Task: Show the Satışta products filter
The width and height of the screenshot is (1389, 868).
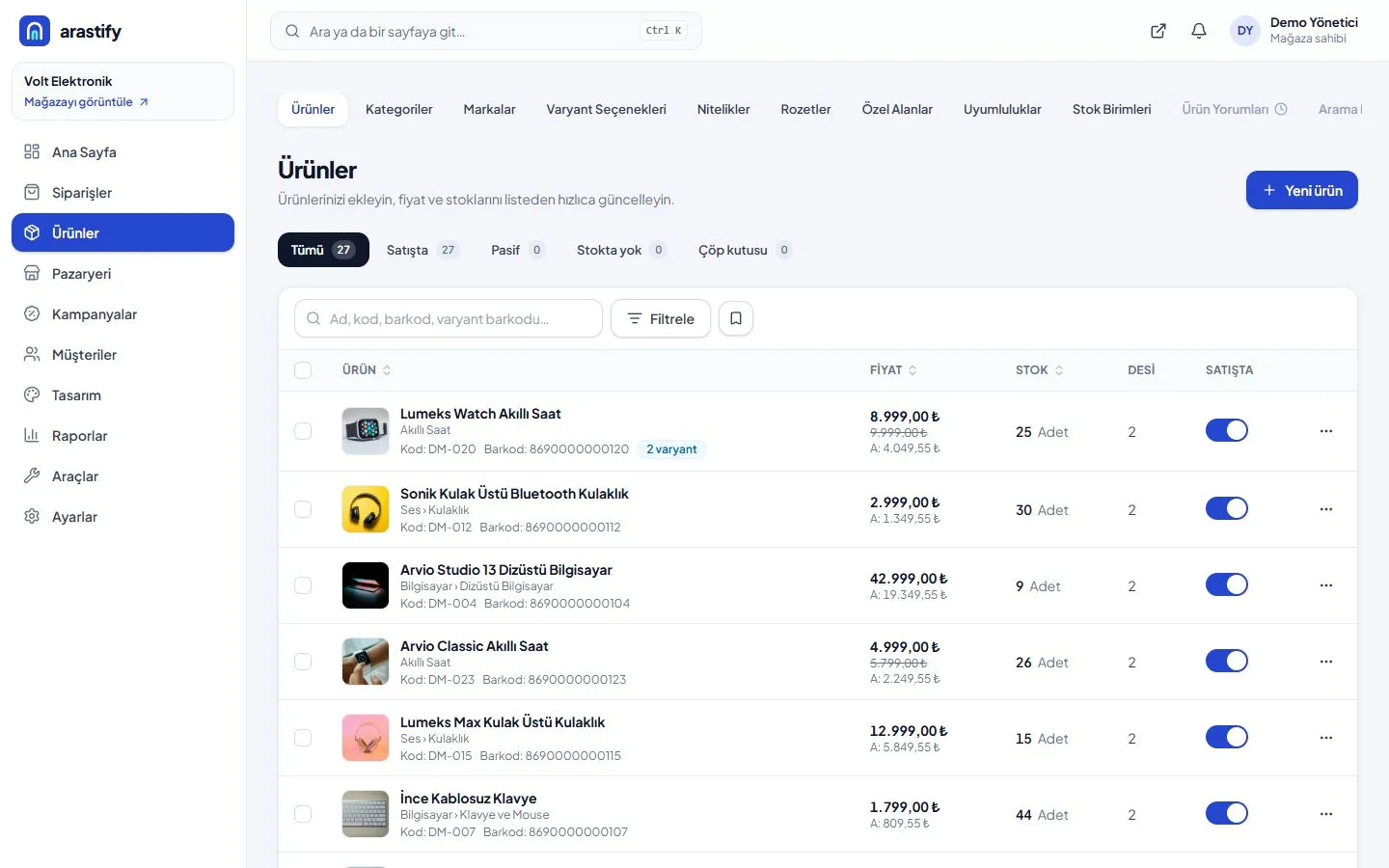Action: pyautogui.click(x=422, y=250)
